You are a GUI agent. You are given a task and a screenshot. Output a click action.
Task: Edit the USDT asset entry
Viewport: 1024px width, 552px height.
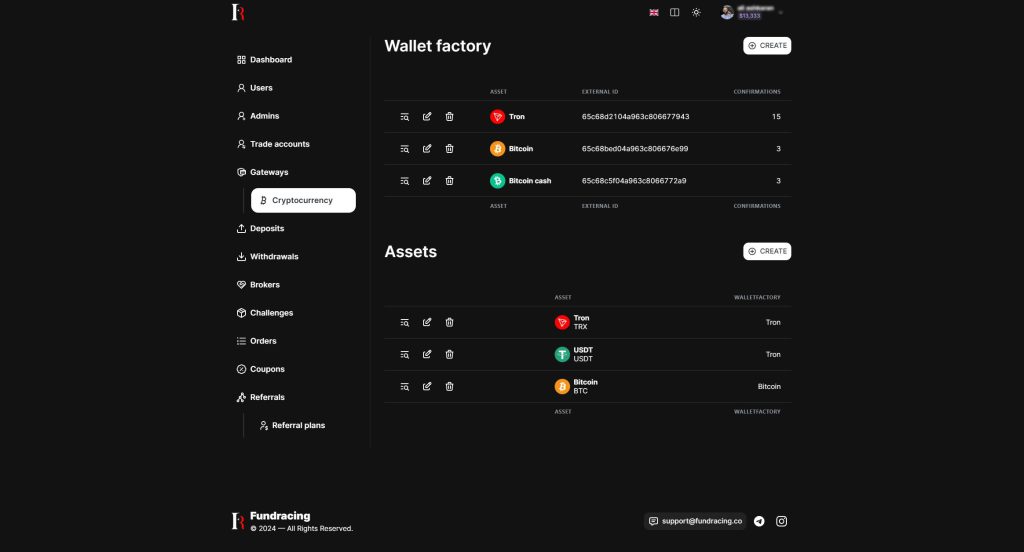pos(427,355)
